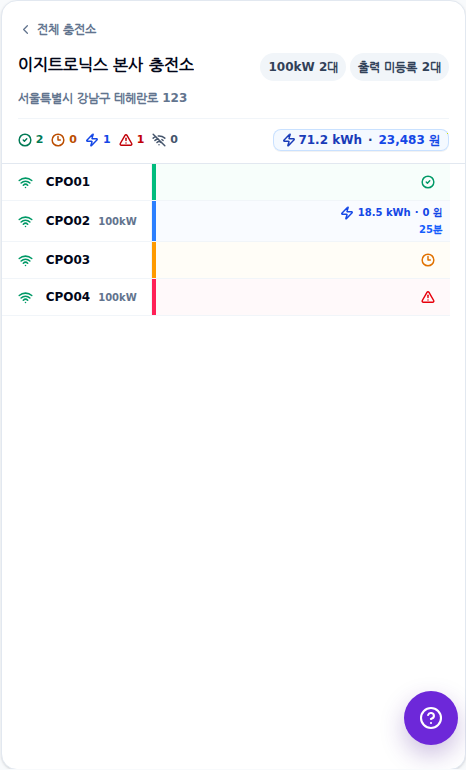
Task: Click the 100kW 2대 badge
Action: coord(303,67)
